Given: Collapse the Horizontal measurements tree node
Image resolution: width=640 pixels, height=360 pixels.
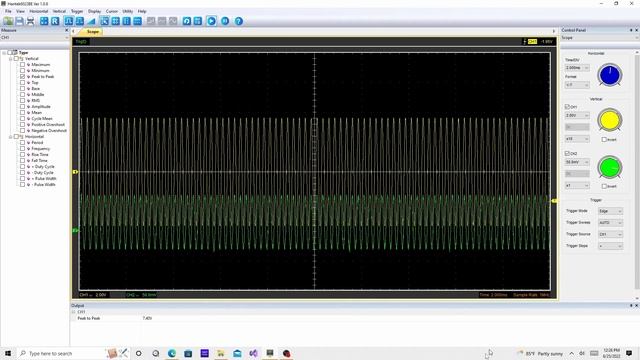Looking at the screenshot, I should [x=11, y=137].
